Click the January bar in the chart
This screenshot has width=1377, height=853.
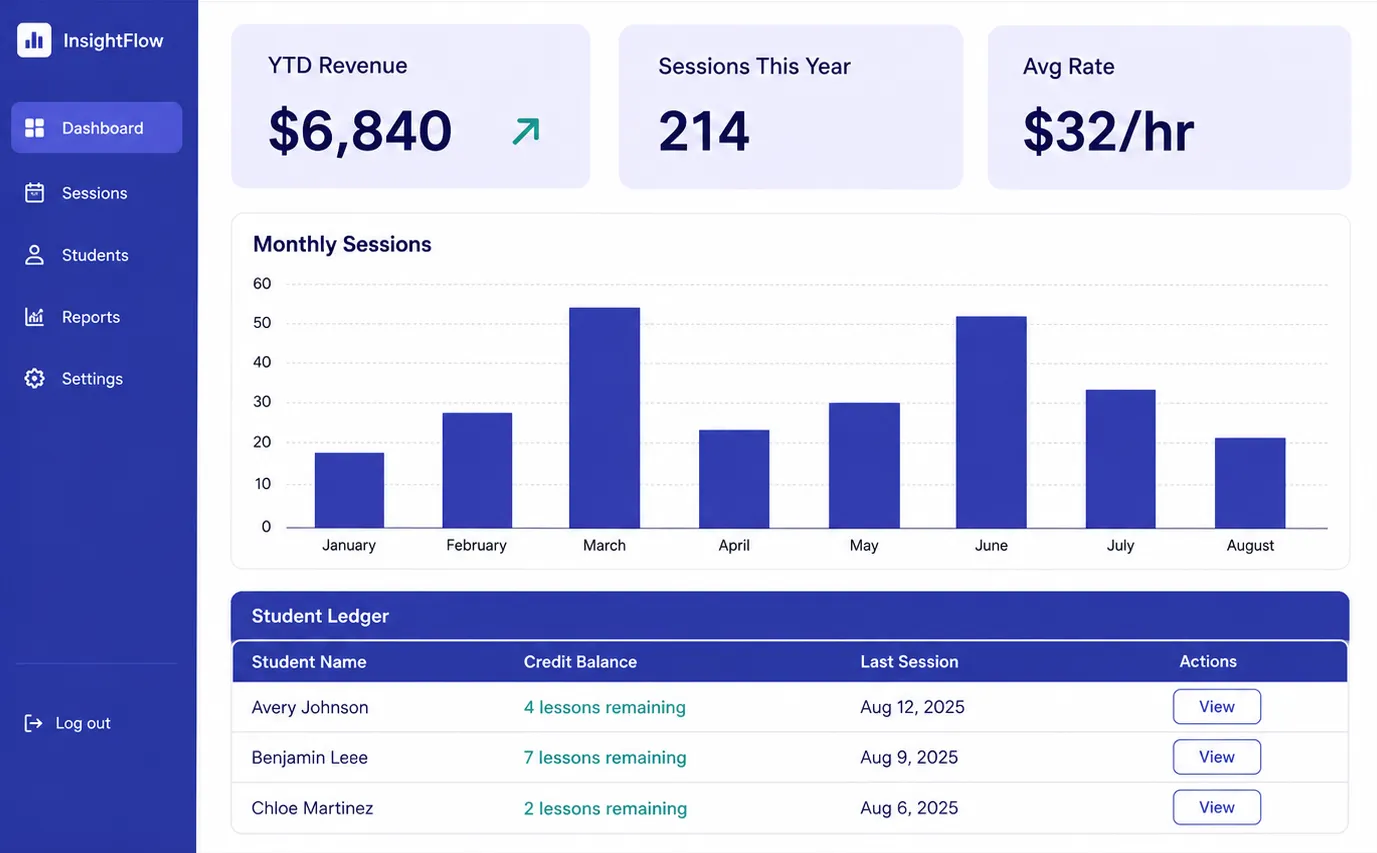click(x=349, y=490)
